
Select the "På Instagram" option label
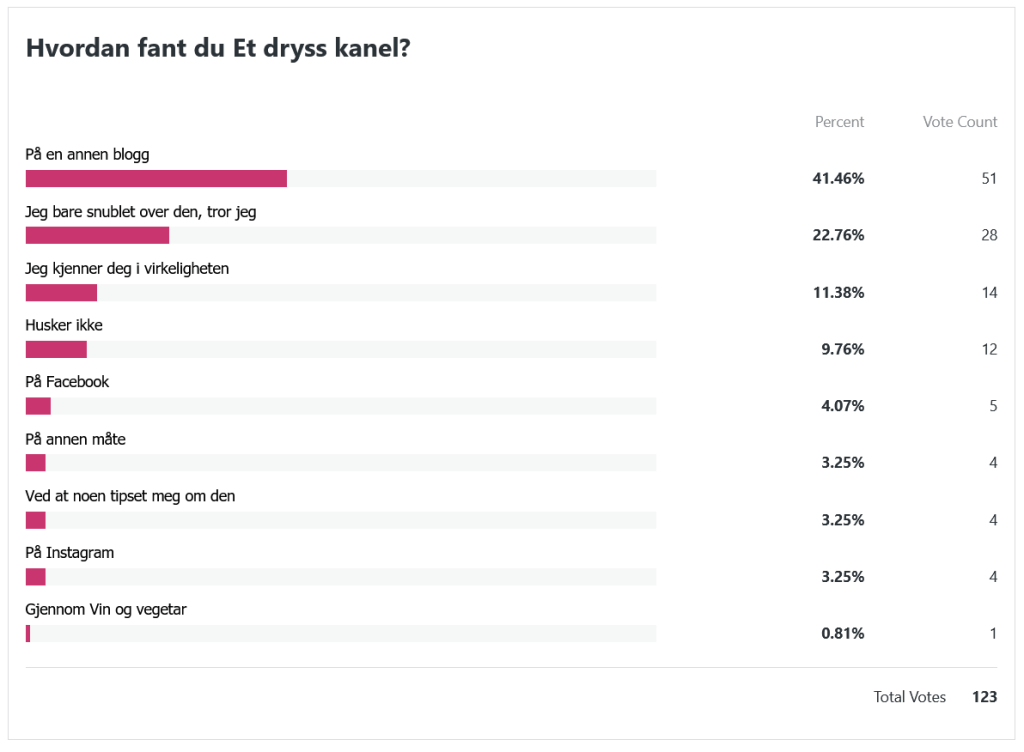click(69, 553)
